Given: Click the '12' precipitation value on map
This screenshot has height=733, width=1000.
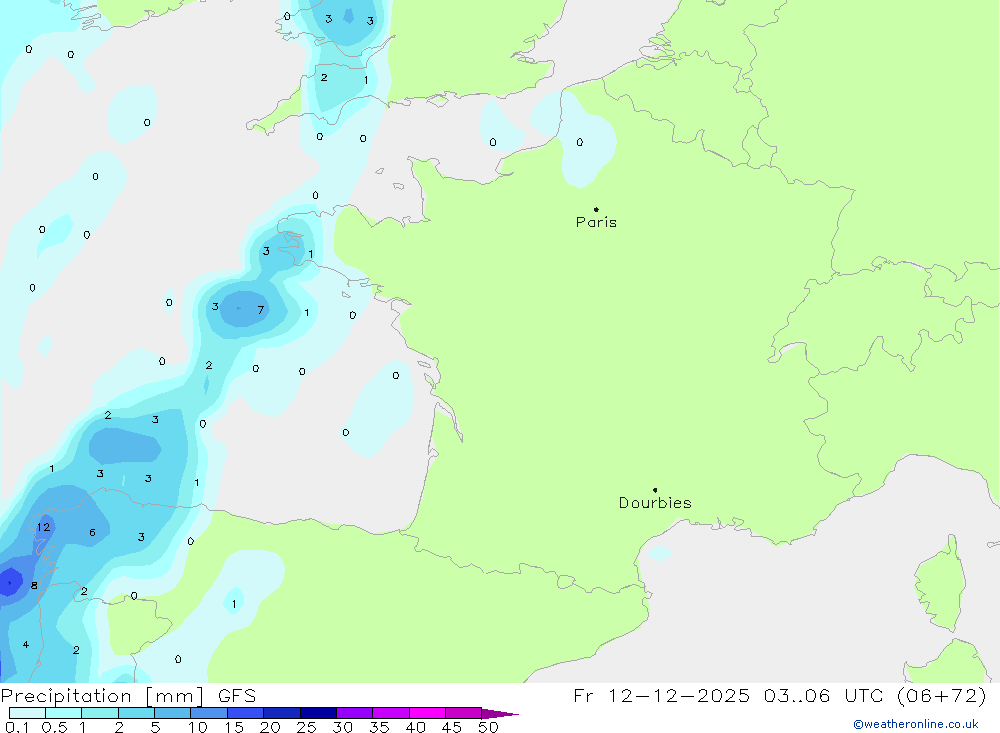Looking at the screenshot, I should [43, 527].
